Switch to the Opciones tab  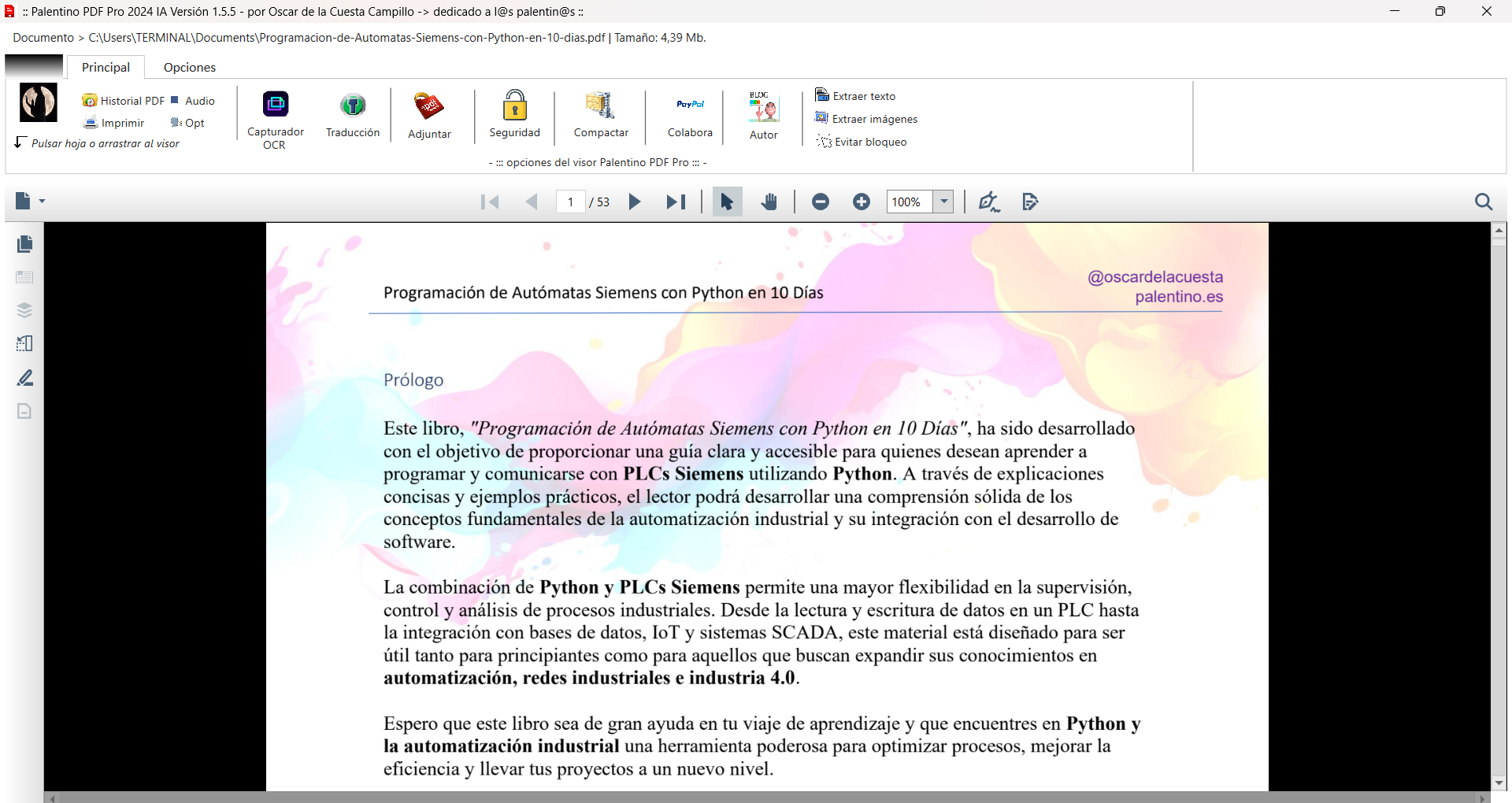pos(189,68)
